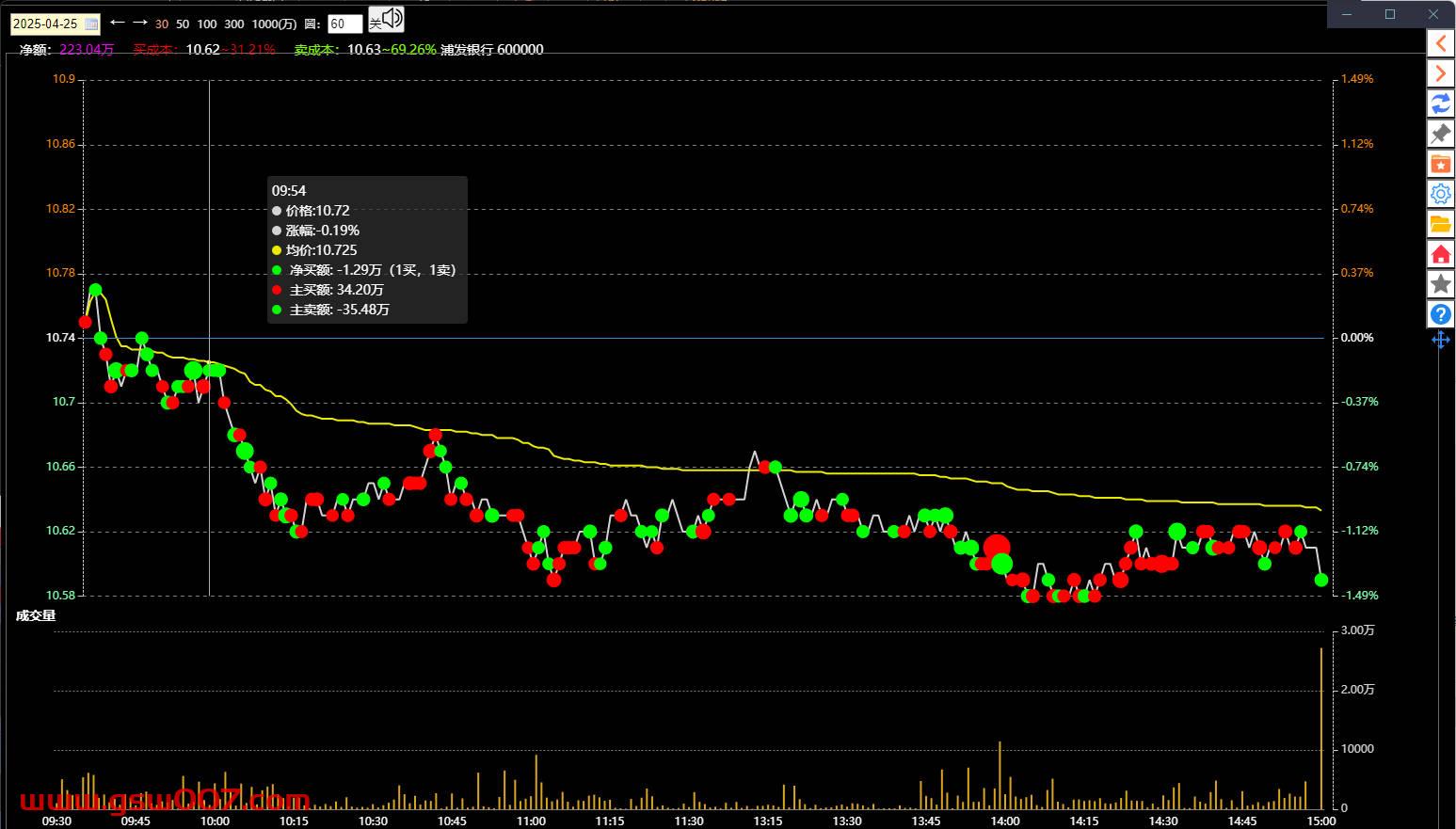Go home using the red house icon
The width and height of the screenshot is (1456, 829).
(x=1440, y=254)
